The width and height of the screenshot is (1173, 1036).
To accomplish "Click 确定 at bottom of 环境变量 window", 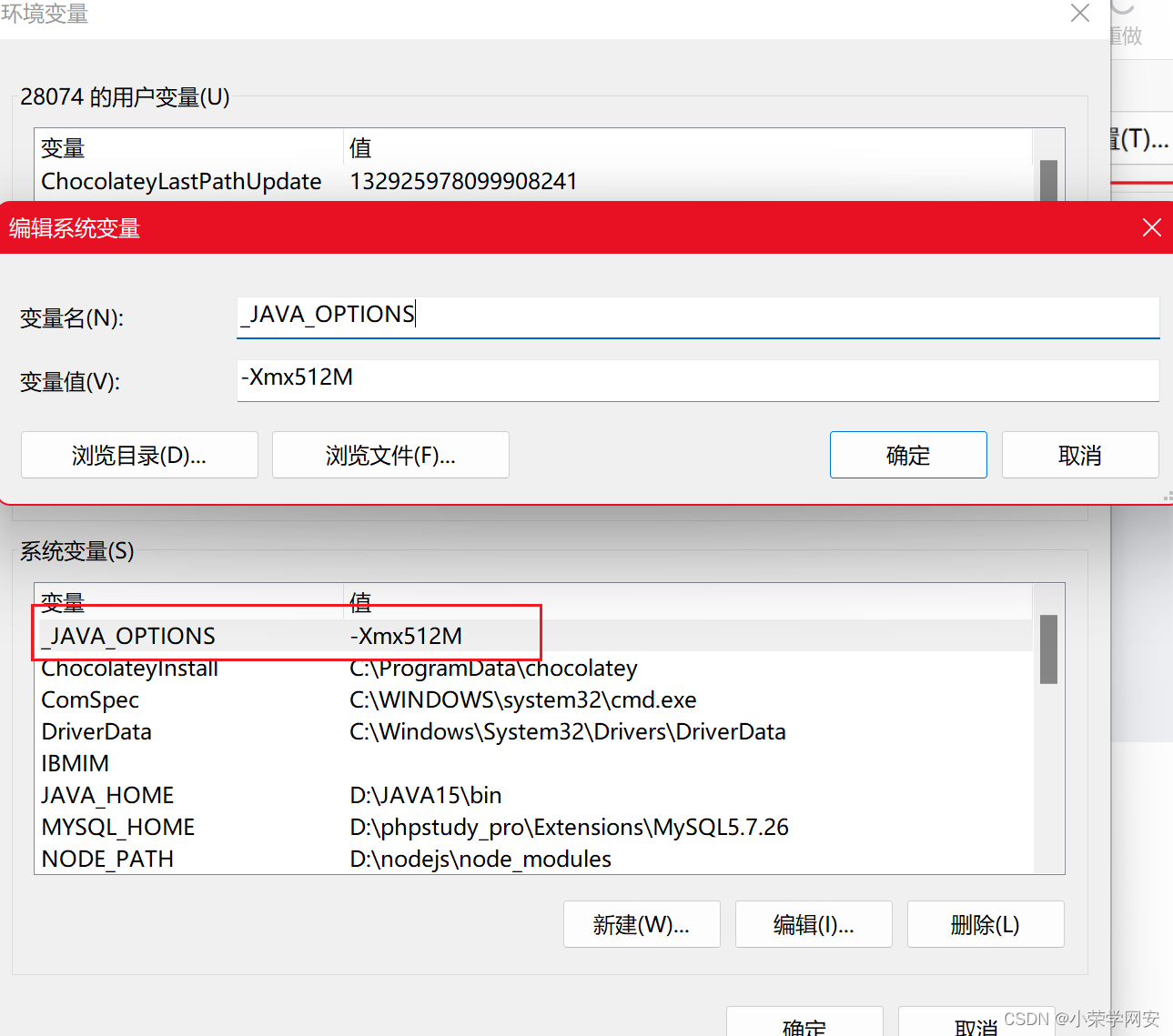I will click(x=804, y=1022).
